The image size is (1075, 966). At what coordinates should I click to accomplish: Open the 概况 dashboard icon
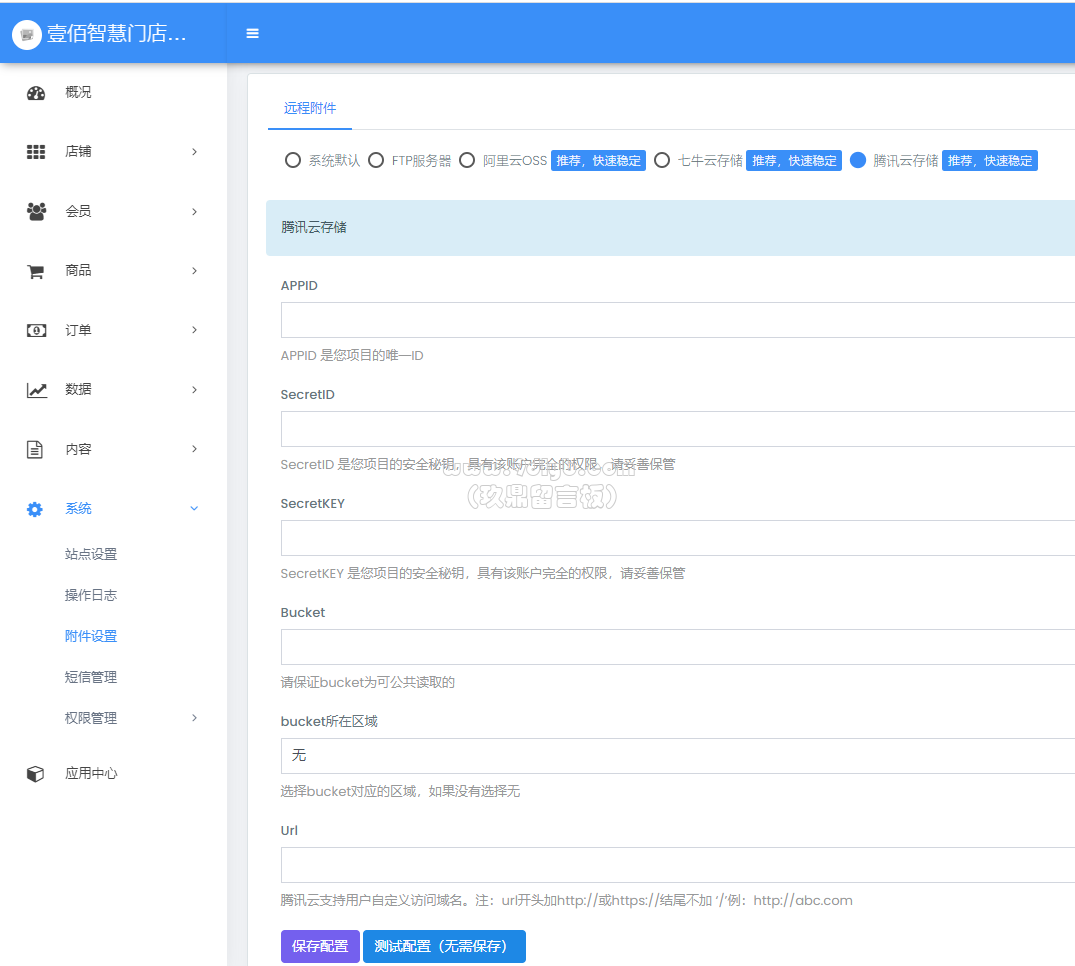[36, 93]
